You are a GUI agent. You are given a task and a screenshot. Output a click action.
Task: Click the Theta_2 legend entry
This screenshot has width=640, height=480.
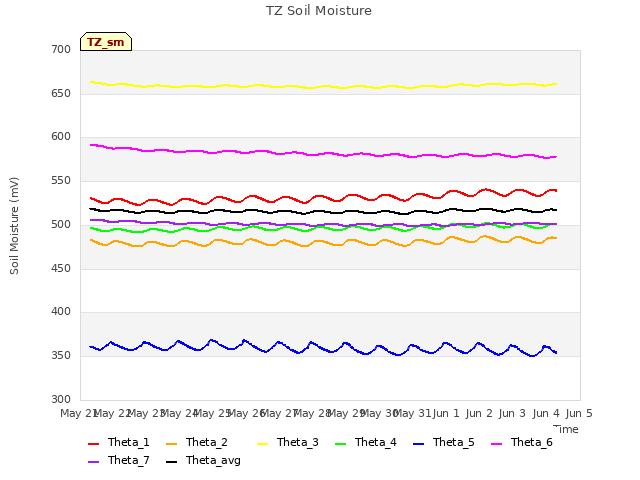(197, 442)
